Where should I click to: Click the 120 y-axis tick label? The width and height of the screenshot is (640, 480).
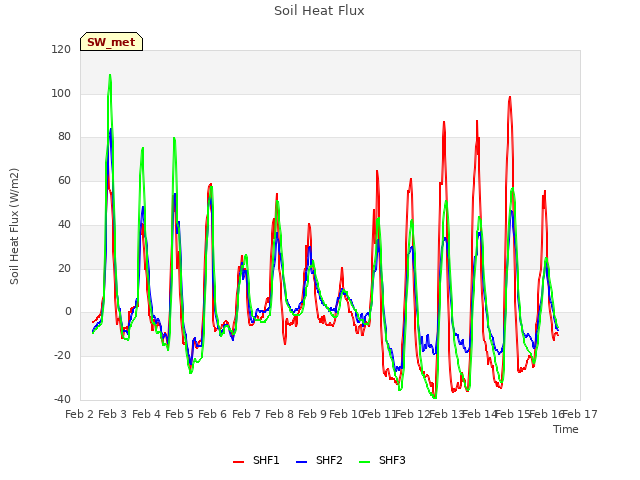click(61, 49)
